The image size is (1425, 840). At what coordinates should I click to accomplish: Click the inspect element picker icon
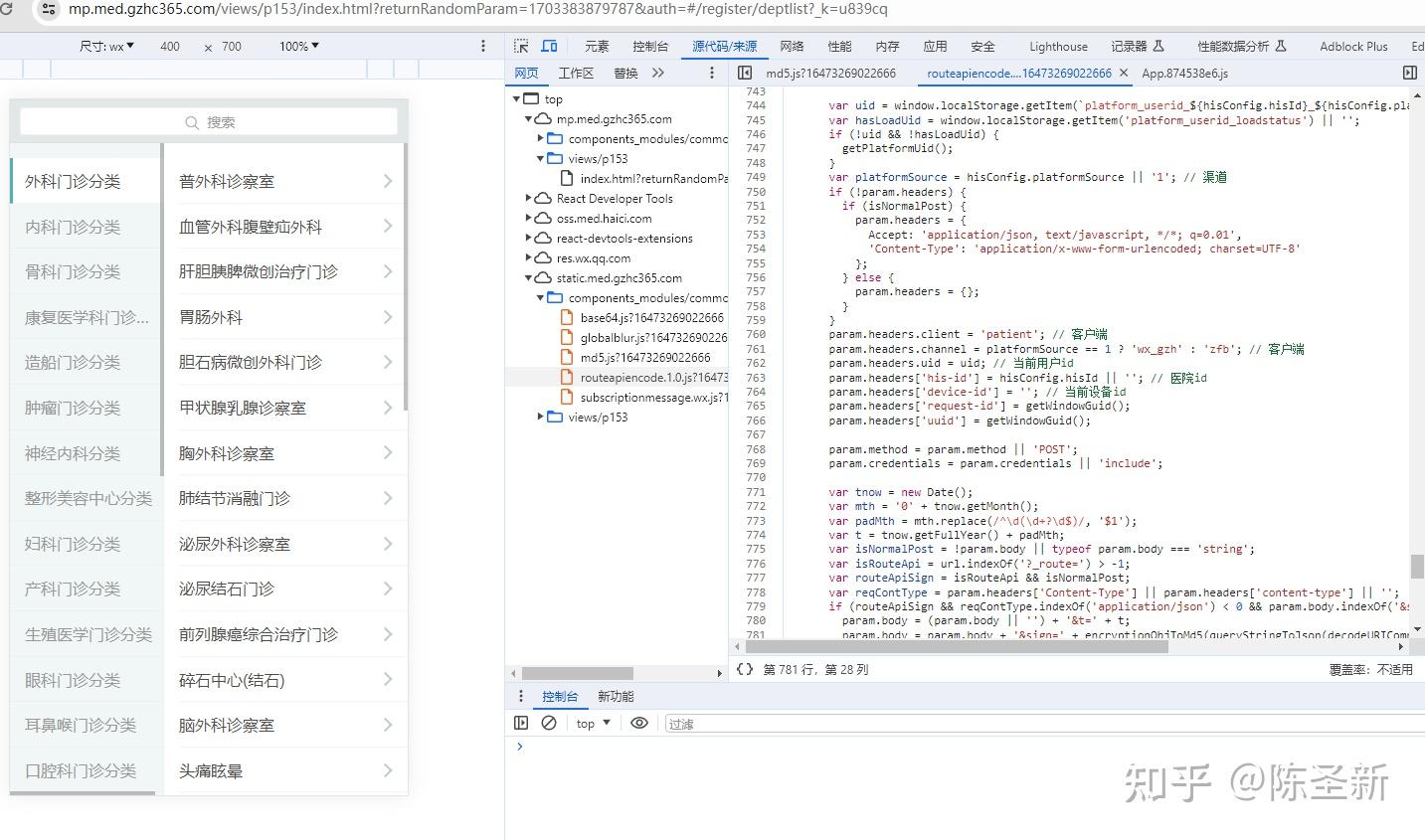click(521, 46)
